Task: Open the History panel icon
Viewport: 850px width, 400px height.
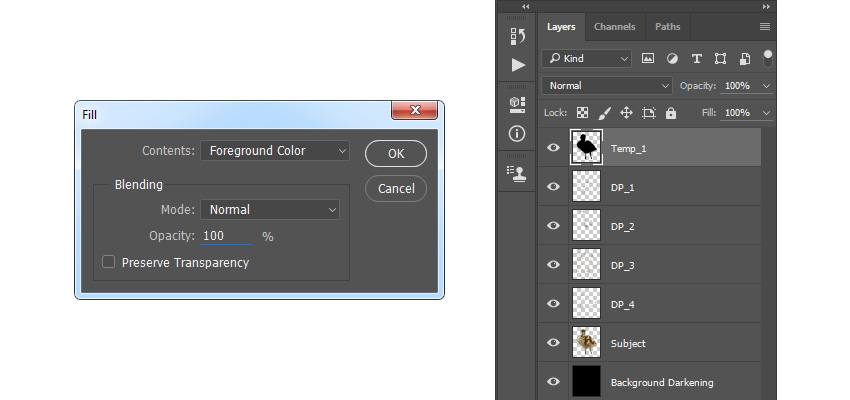Action: [x=518, y=36]
